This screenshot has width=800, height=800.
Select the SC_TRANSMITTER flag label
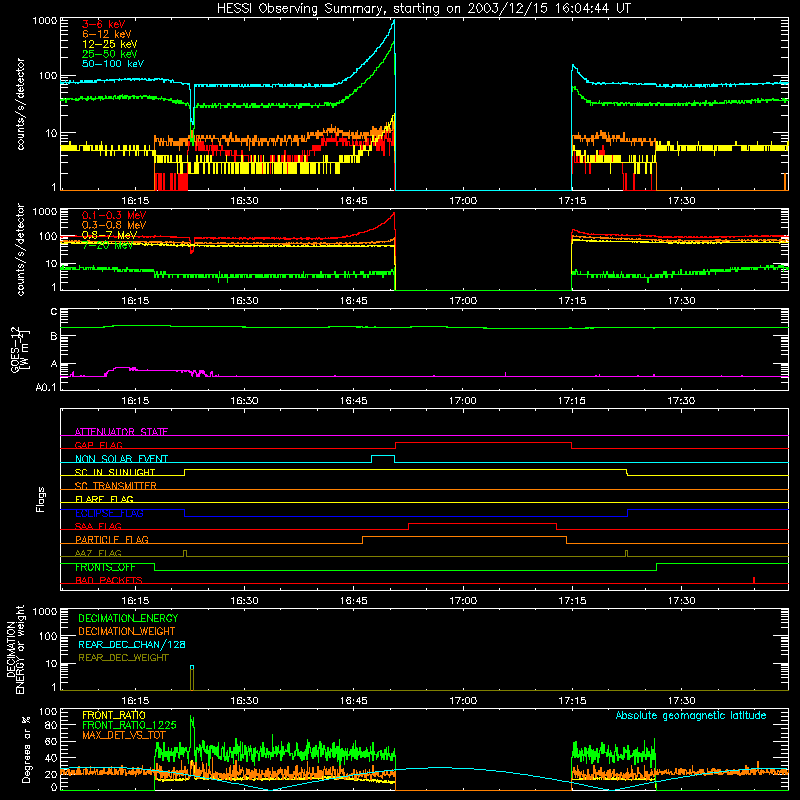click(116, 486)
